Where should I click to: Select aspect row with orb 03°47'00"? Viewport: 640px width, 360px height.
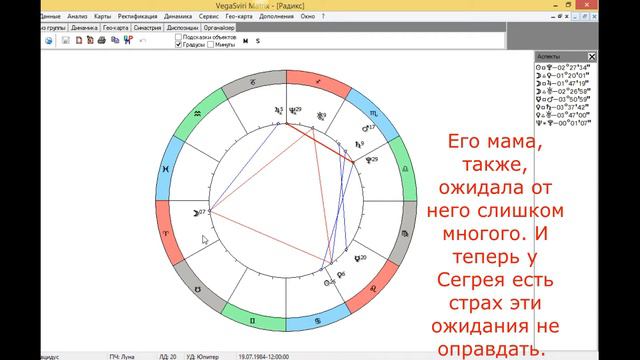tap(563, 115)
